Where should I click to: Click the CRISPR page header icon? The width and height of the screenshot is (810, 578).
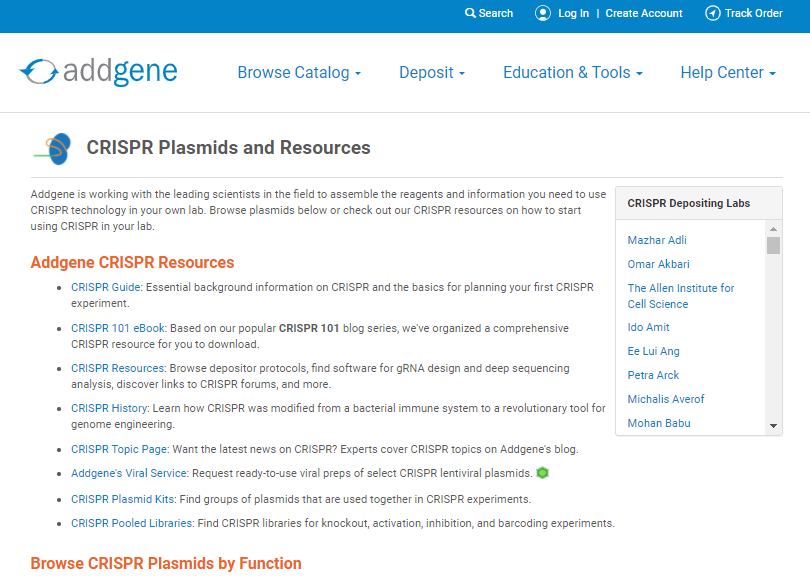coord(54,148)
